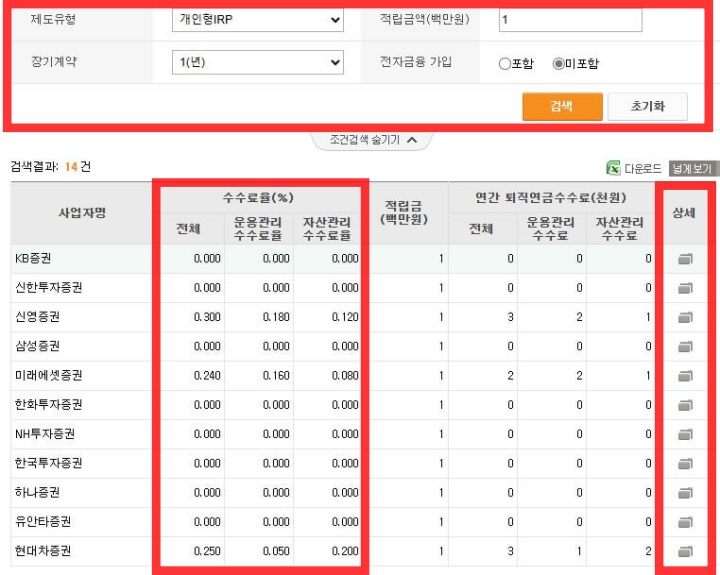Image resolution: width=720 pixels, height=575 pixels.
Task: Open detail icon for NH투자증권 row
Action: pos(685,434)
